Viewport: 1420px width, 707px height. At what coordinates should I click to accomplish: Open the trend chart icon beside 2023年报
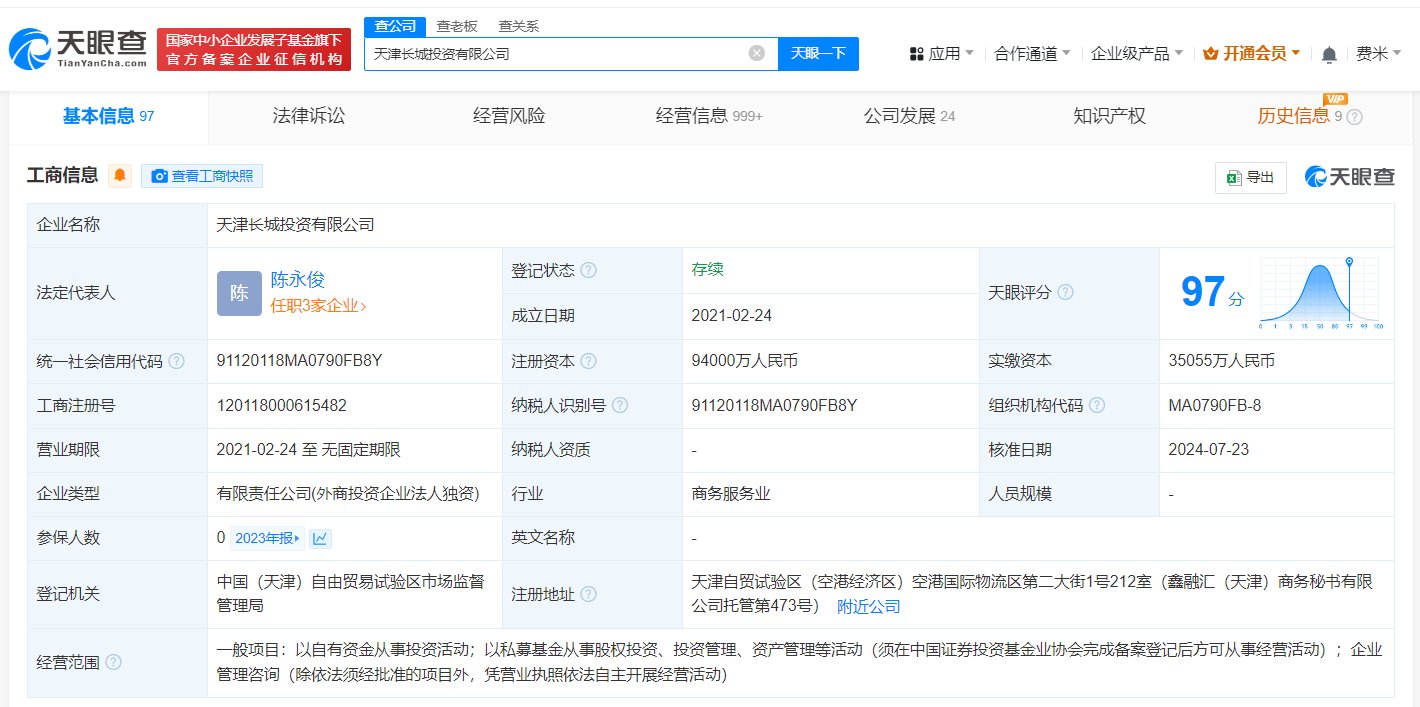pos(320,539)
